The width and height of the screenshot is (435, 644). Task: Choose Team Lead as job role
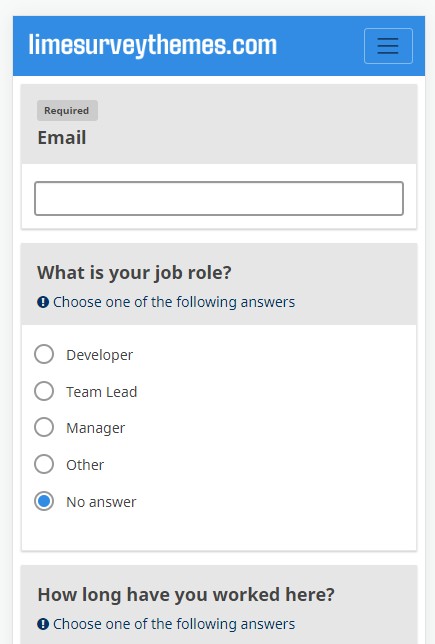[x=44, y=391]
